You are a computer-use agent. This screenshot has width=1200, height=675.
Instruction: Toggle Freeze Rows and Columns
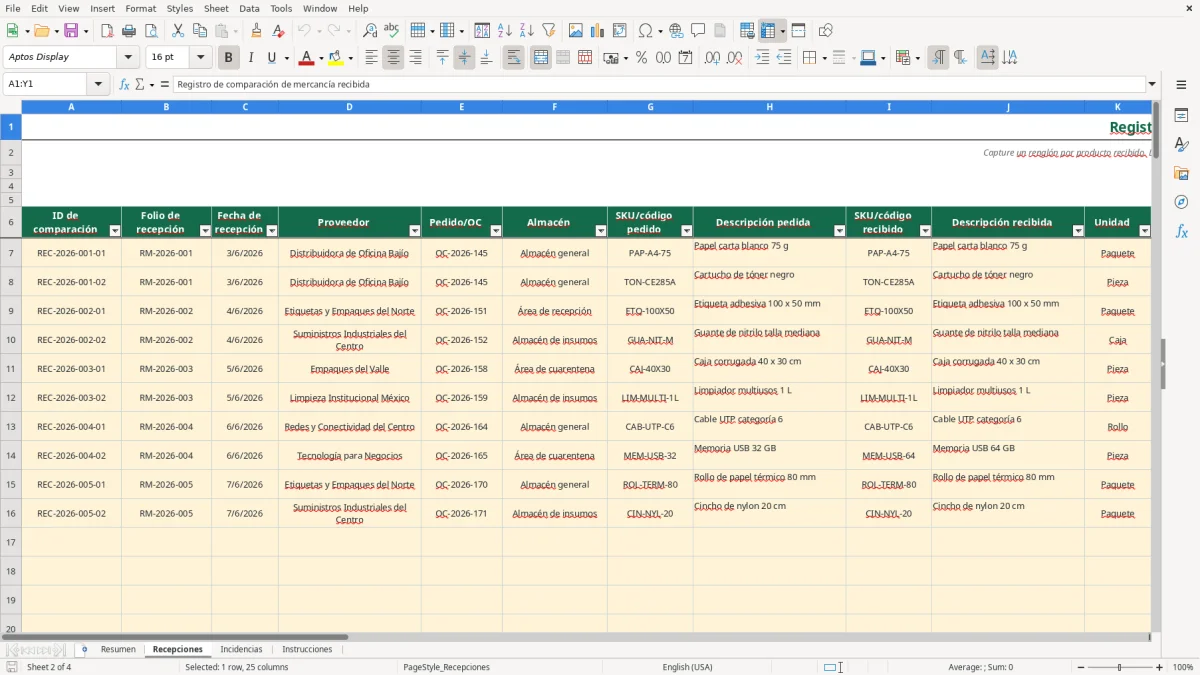768,31
